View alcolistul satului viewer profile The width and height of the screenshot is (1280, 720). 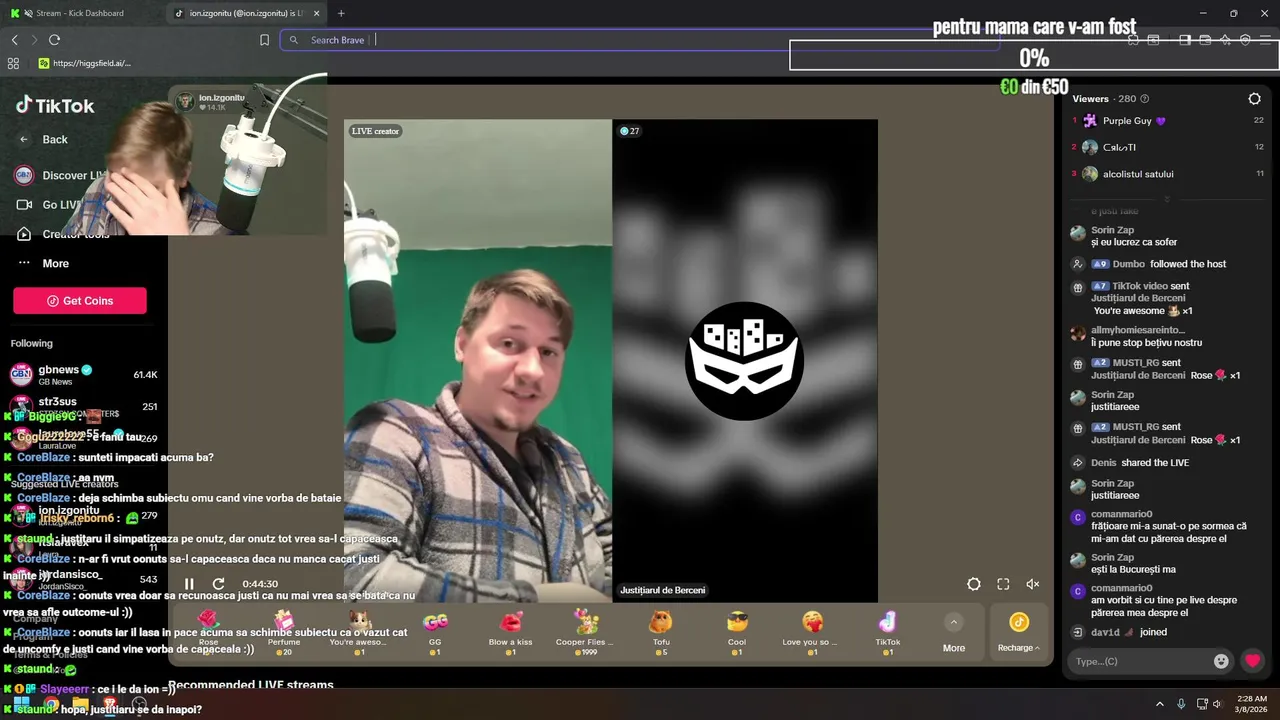point(1167,174)
